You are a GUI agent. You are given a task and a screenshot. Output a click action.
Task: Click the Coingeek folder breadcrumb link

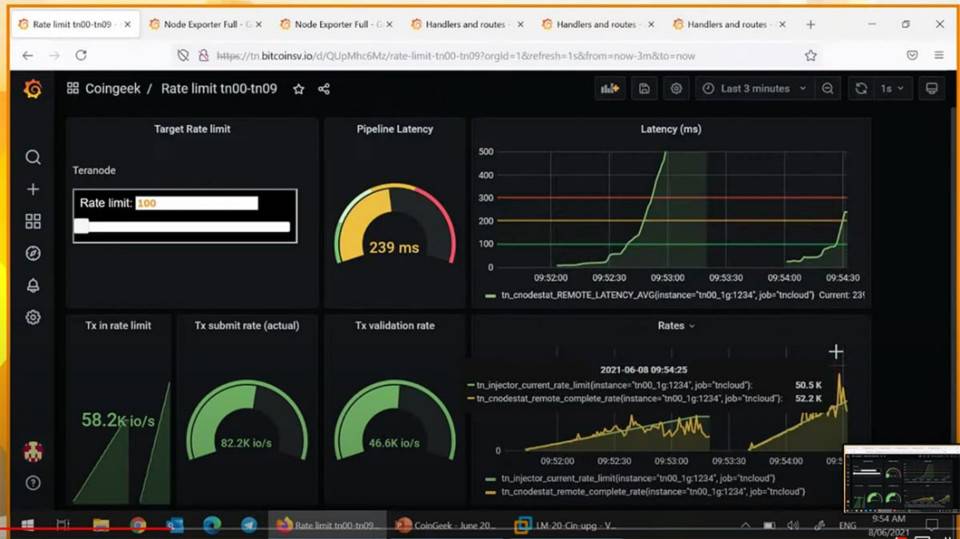[x=113, y=89]
